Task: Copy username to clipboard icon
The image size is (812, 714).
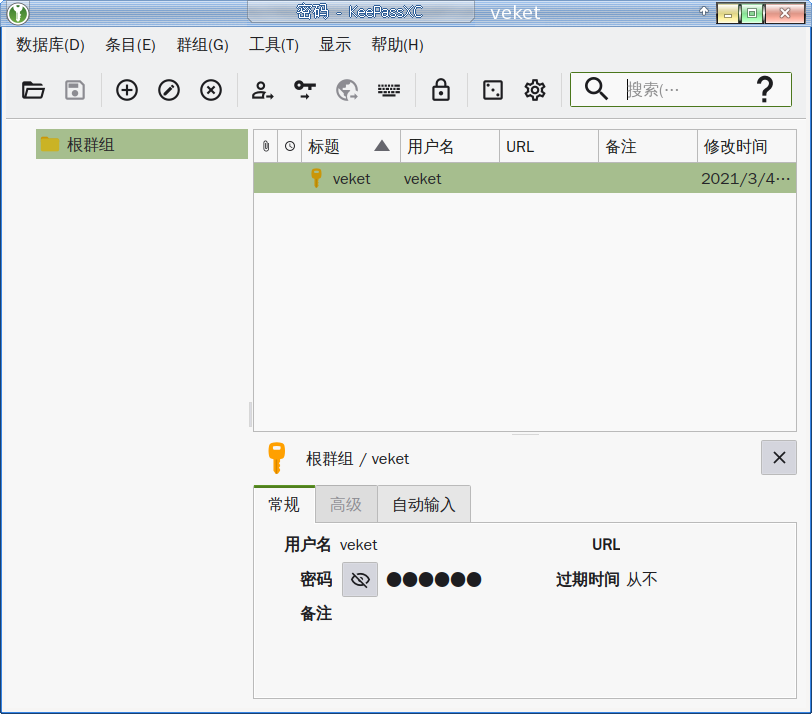Action: click(x=263, y=90)
